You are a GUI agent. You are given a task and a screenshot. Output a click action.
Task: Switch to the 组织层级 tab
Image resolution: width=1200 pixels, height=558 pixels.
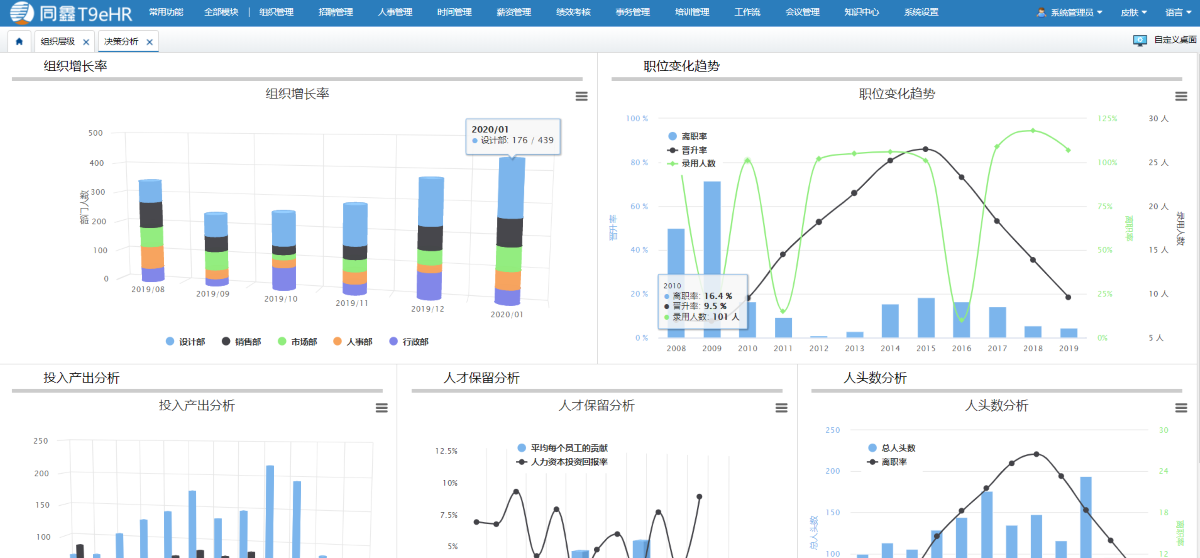(x=58, y=42)
